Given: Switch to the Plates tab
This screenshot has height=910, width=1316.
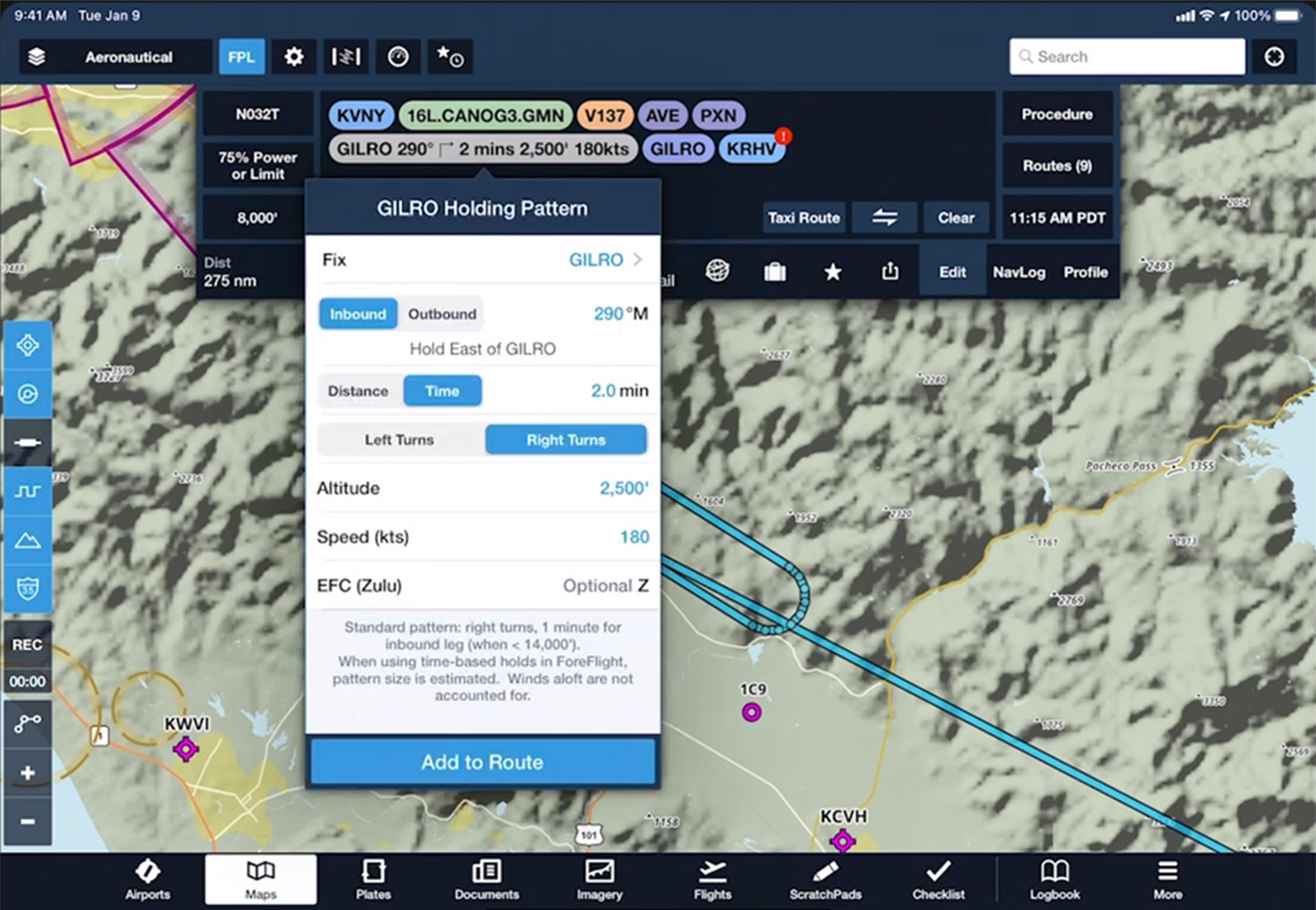Looking at the screenshot, I should tap(373, 880).
